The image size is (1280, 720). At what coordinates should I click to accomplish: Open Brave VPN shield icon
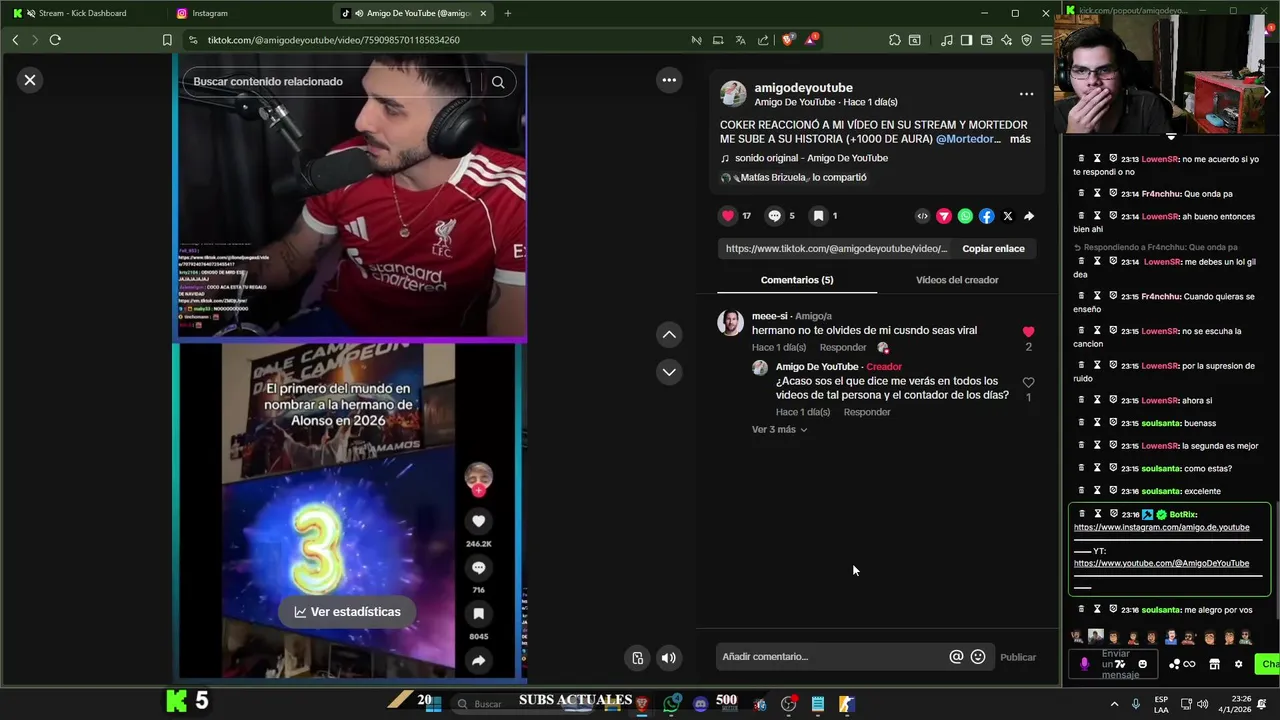[x=1026, y=40]
